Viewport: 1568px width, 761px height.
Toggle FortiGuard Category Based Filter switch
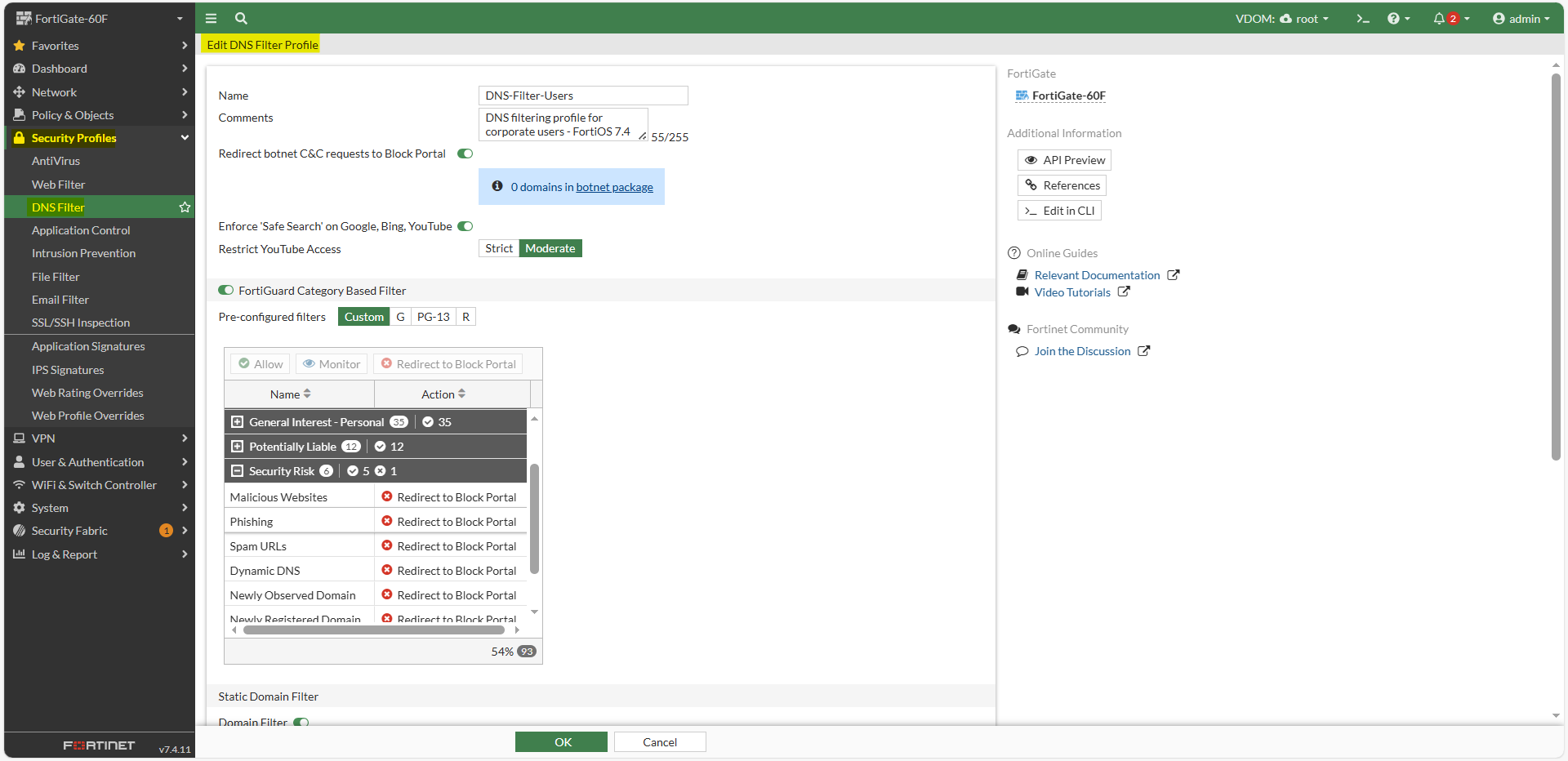click(226, 290)
